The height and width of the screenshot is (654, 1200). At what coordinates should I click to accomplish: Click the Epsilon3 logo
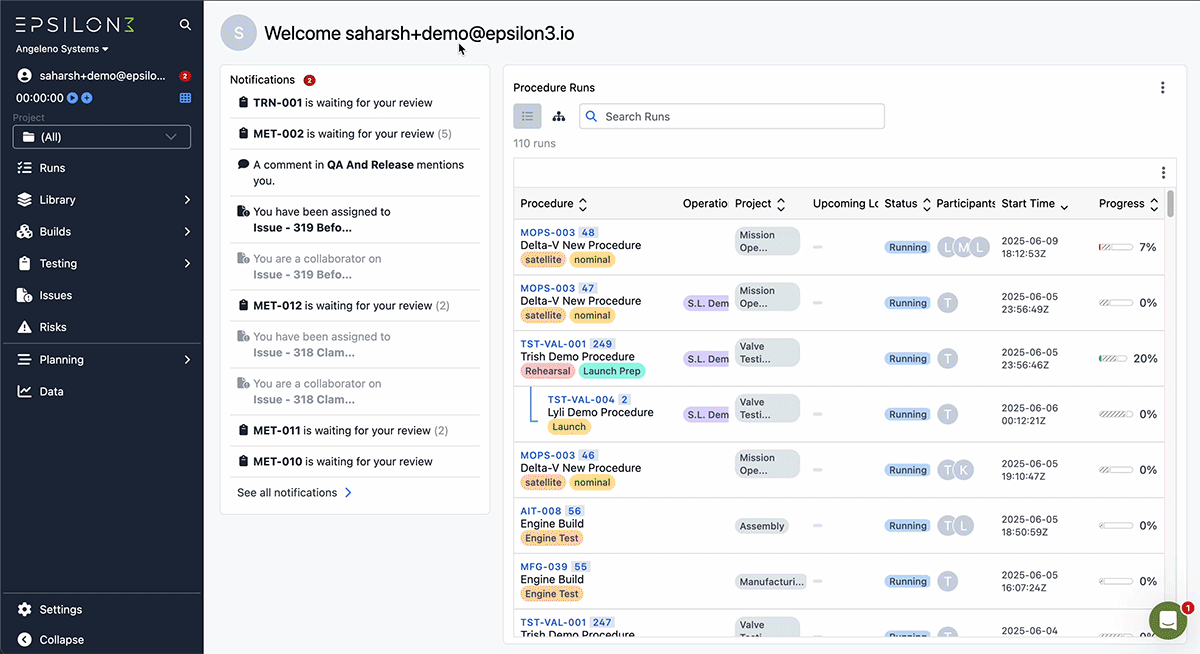pos(75,24)
